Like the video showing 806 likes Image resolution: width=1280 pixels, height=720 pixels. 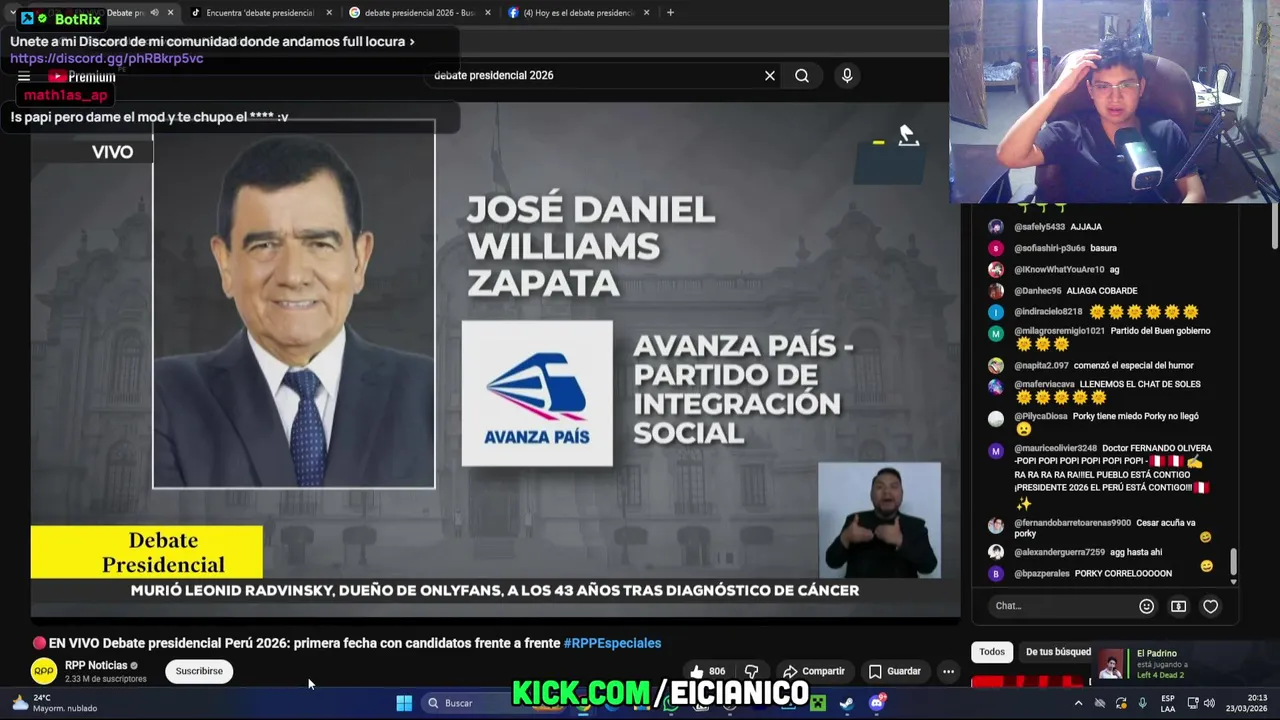(x=707, y=671)
